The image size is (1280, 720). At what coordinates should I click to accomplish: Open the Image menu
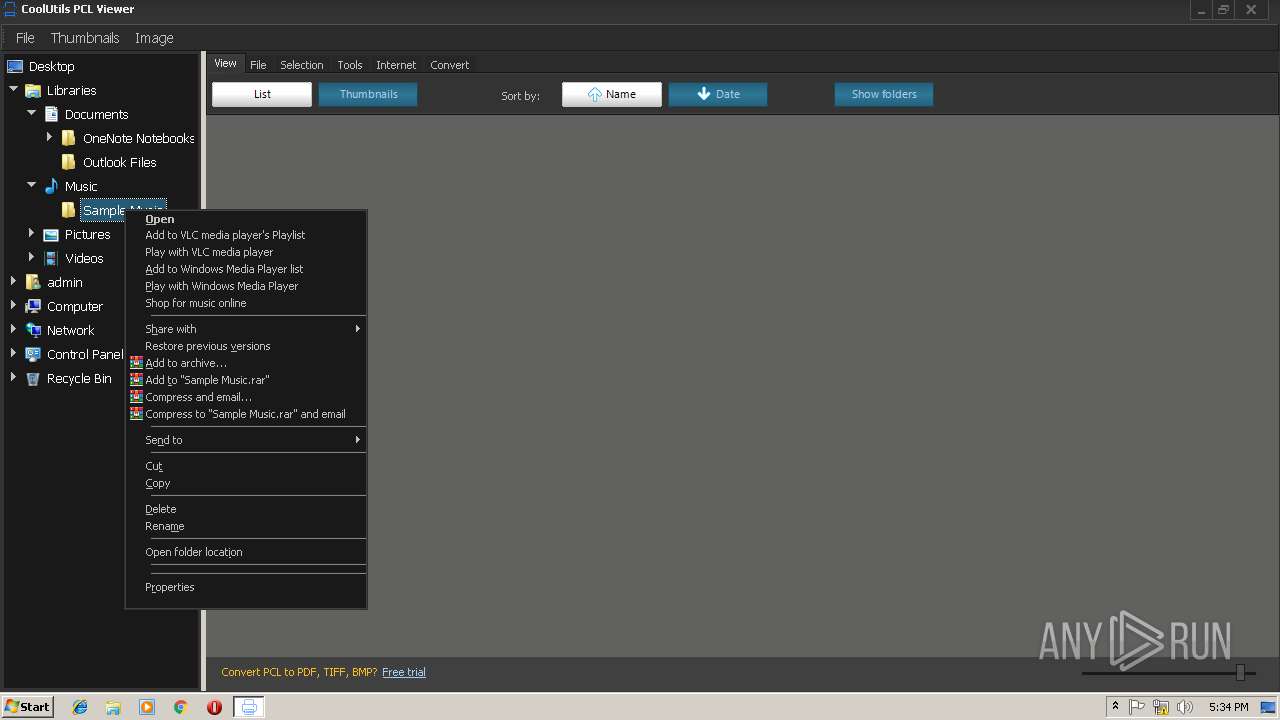point(154,38)
